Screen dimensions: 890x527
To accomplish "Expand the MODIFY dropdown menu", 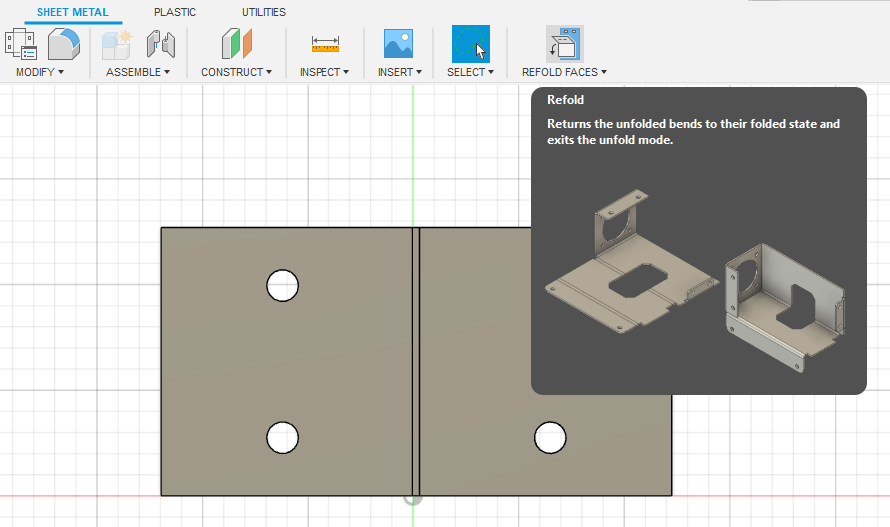I will 40,72.
